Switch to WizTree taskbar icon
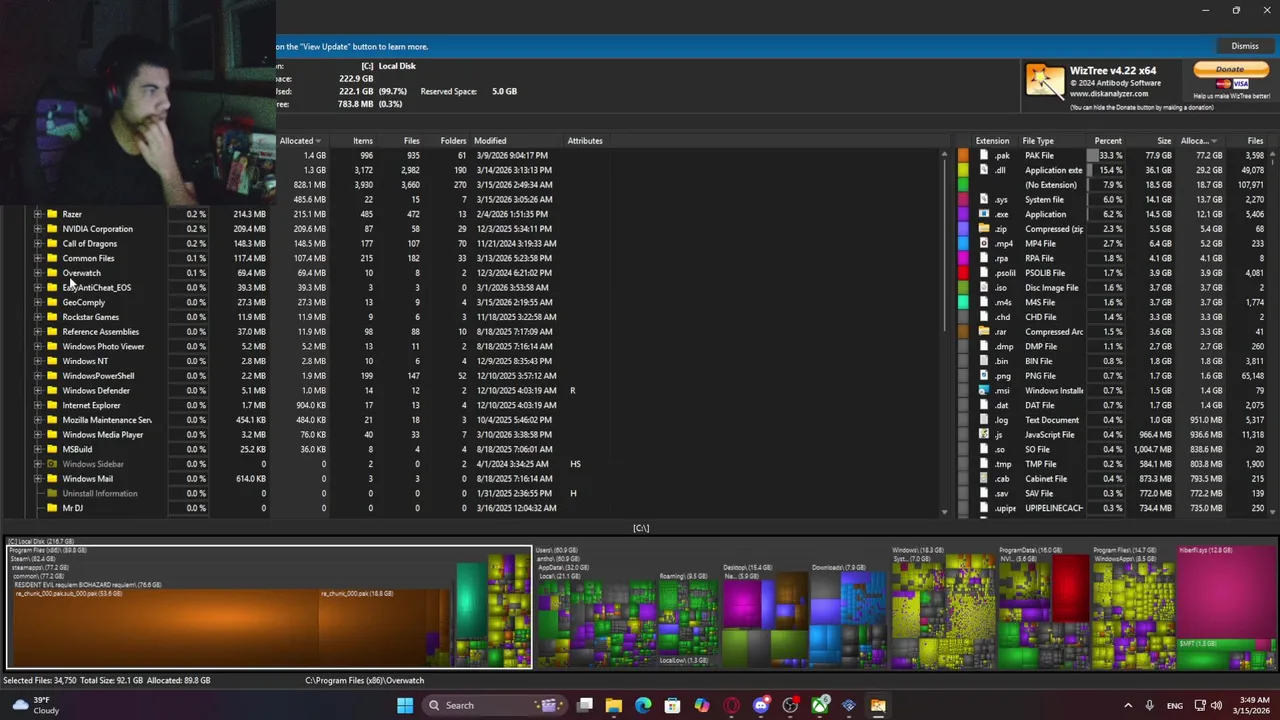 (878, 705)
